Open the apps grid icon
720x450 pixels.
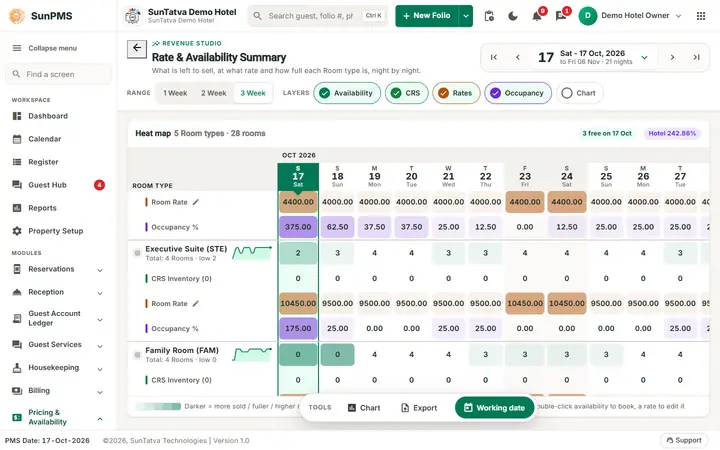[701, 16]
